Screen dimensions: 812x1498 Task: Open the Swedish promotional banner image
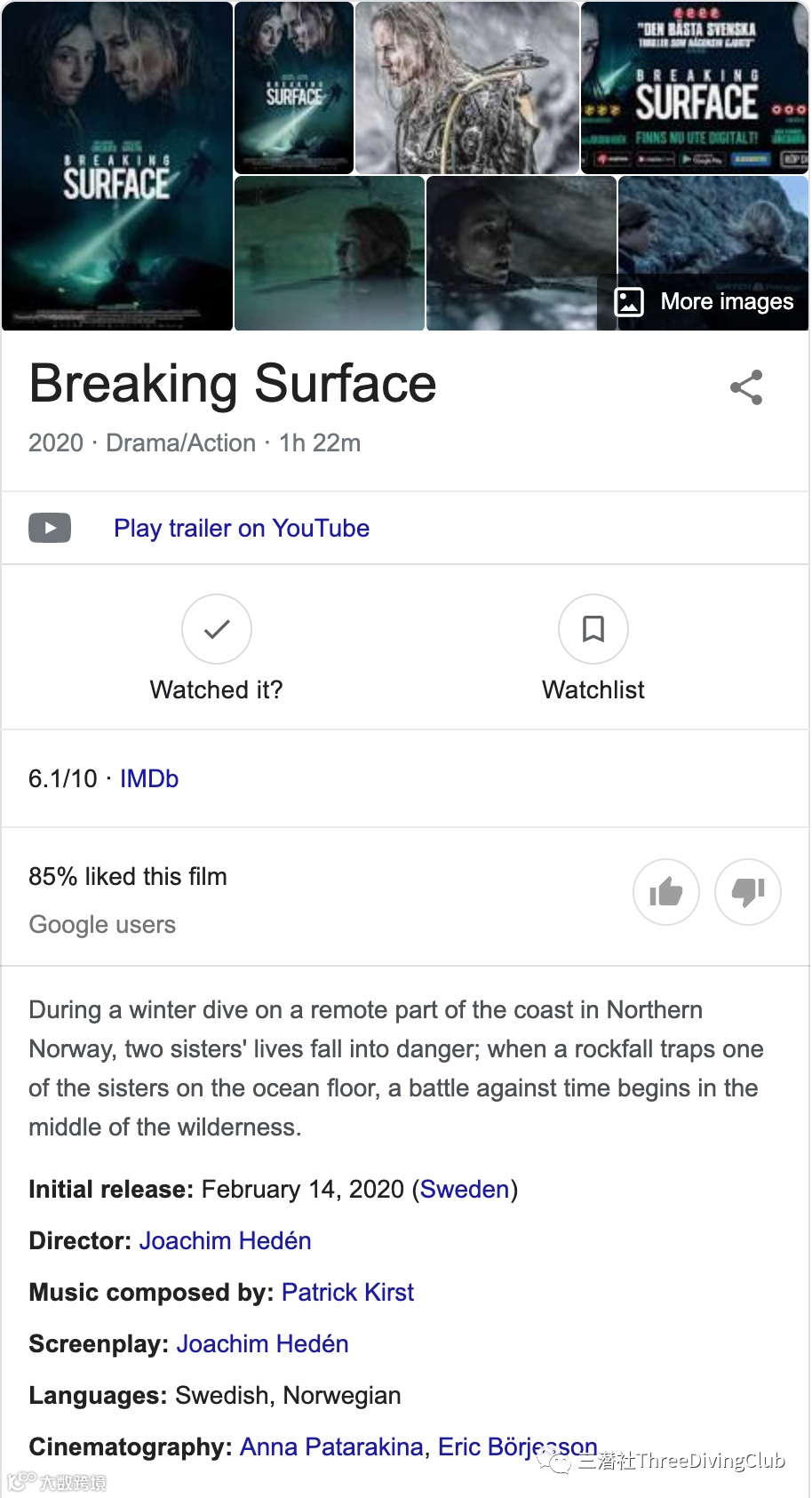[695, 87]
